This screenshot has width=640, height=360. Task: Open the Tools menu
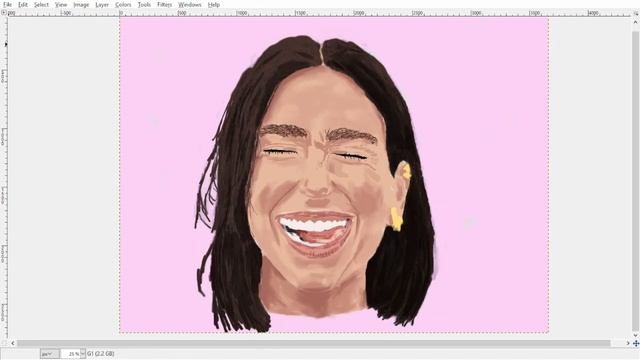coord(144,4)
